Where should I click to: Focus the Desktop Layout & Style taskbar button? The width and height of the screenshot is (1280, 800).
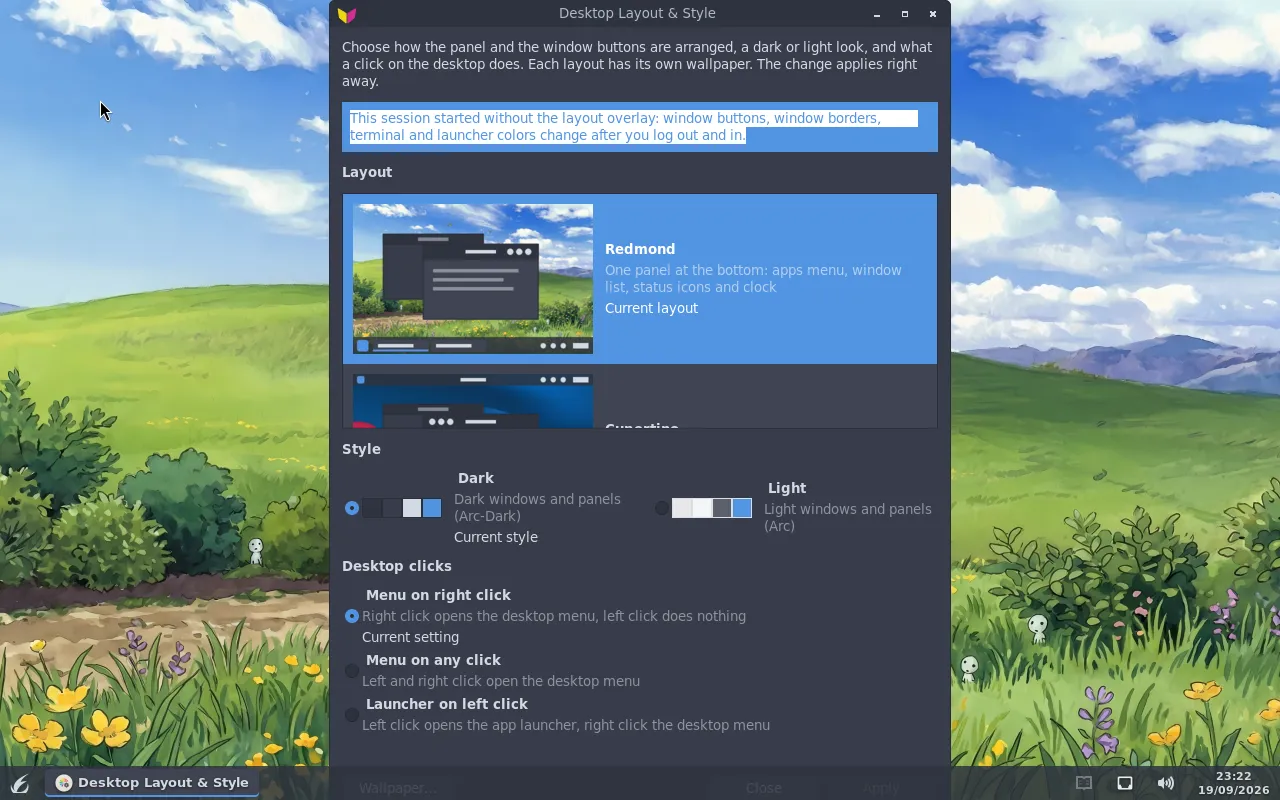click(x=152, y=783)
